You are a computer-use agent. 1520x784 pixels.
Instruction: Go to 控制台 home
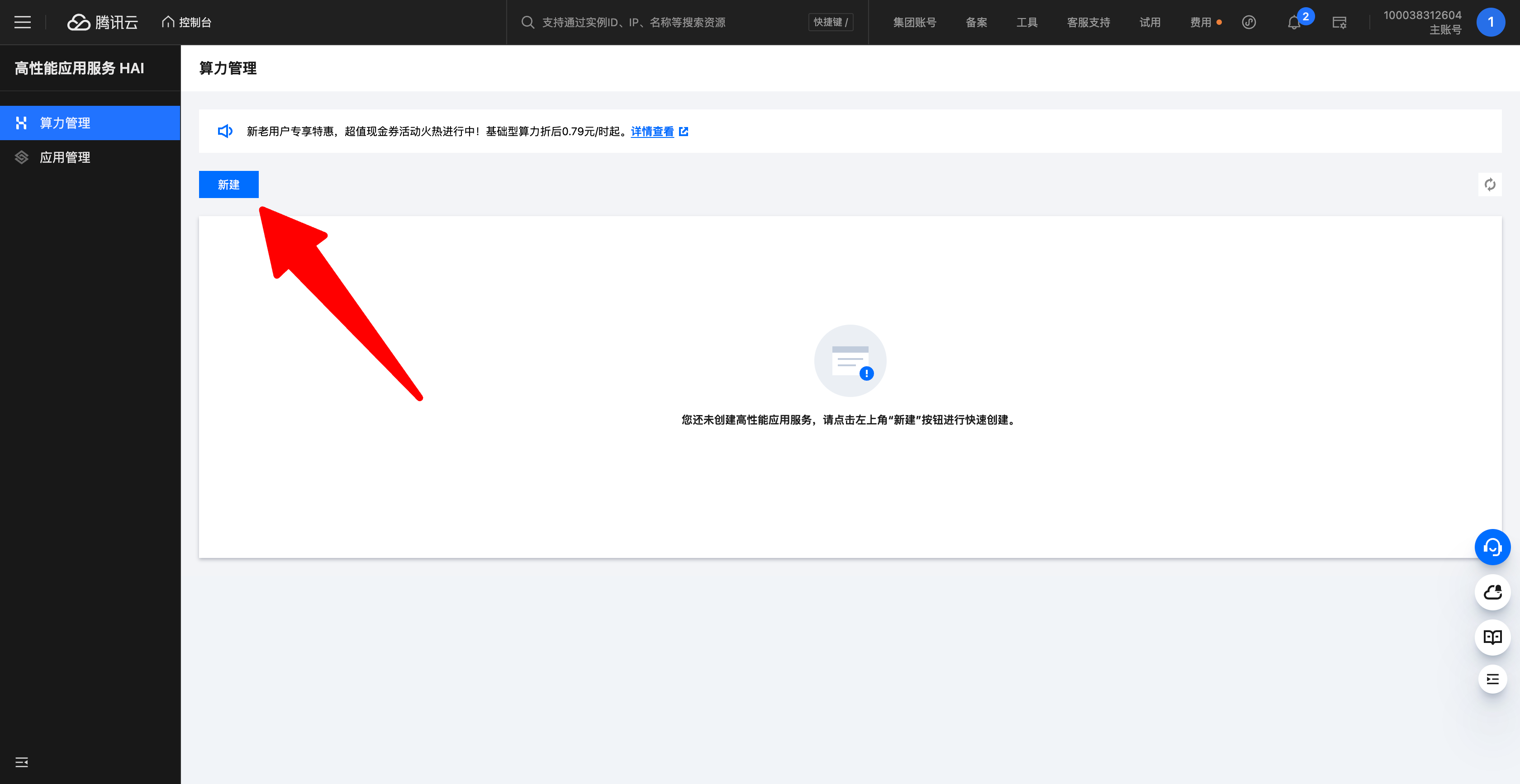click(187, 23)
